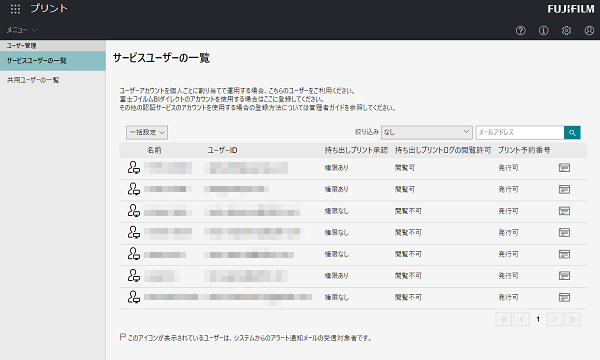Click 権限あり in the sixth row
The image size is (600, 360).
336,275
